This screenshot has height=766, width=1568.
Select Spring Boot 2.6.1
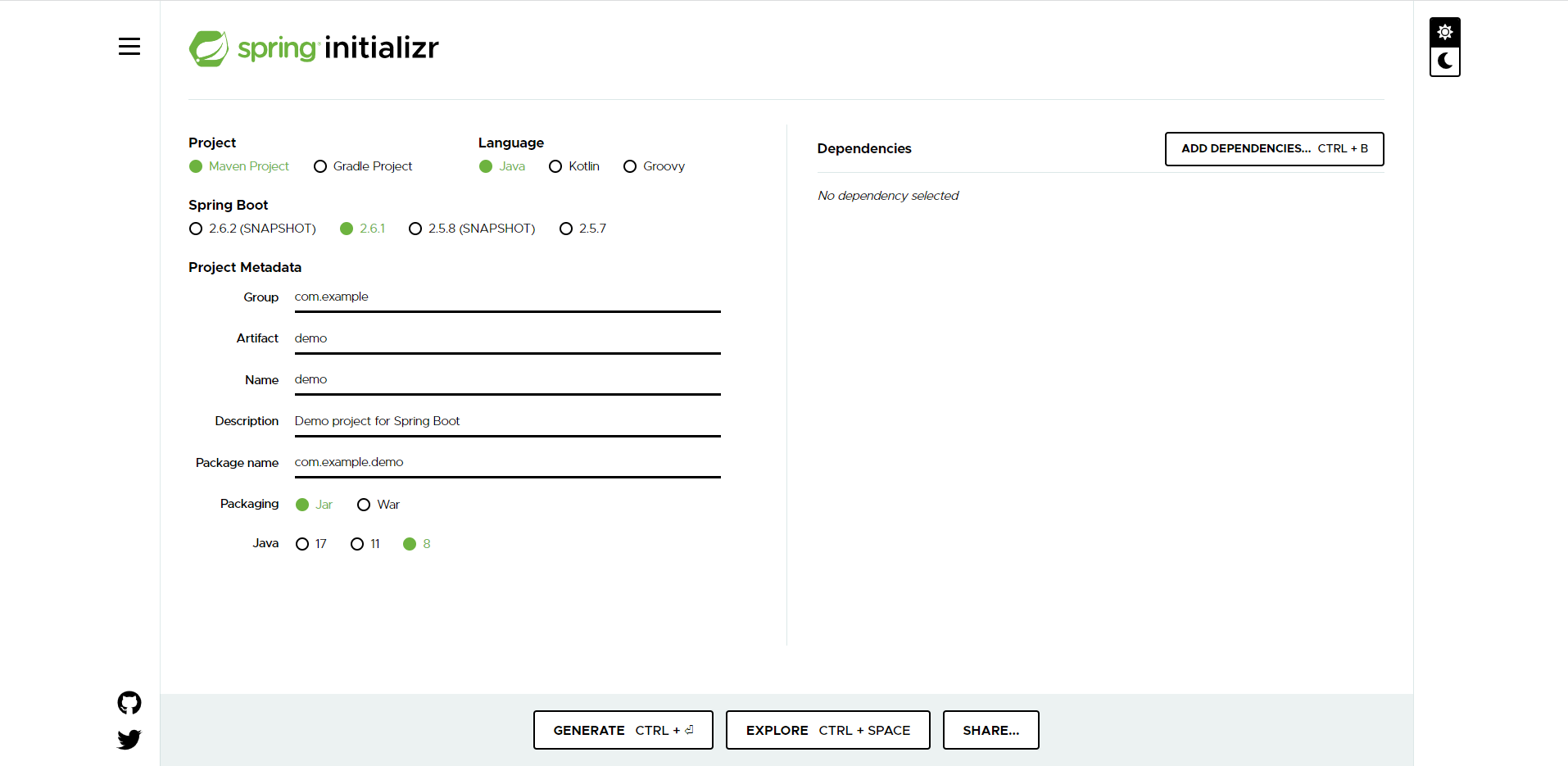point(363,229)
